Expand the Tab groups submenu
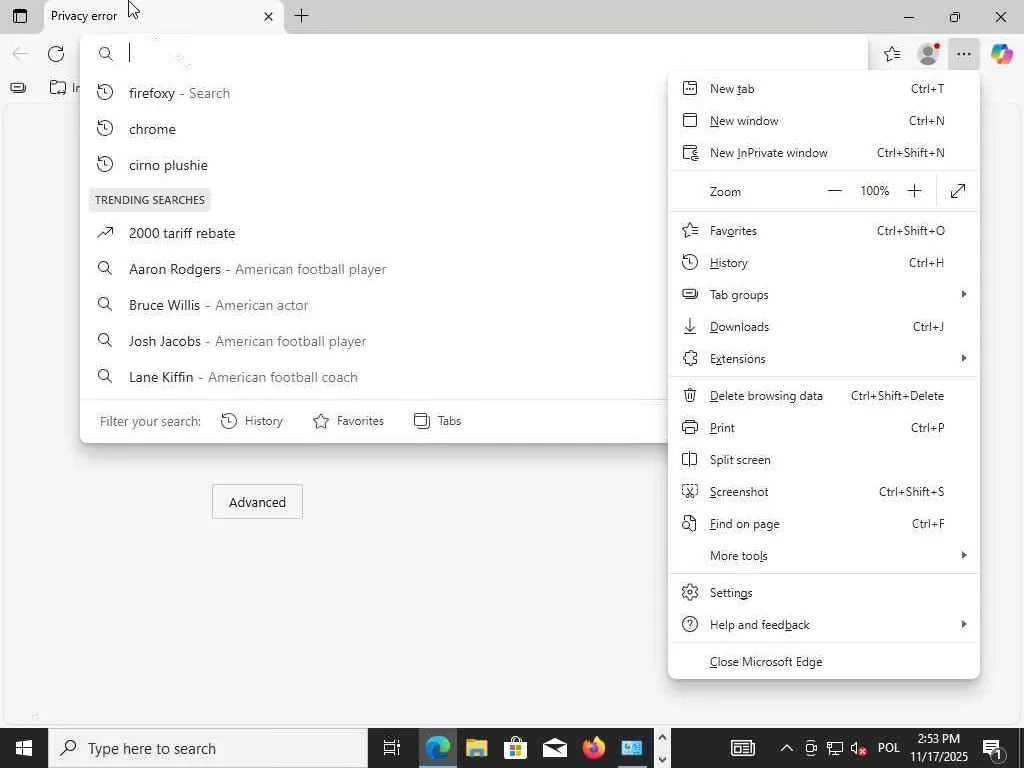Viewport: 1024px width, 768px height. [824, 295]
